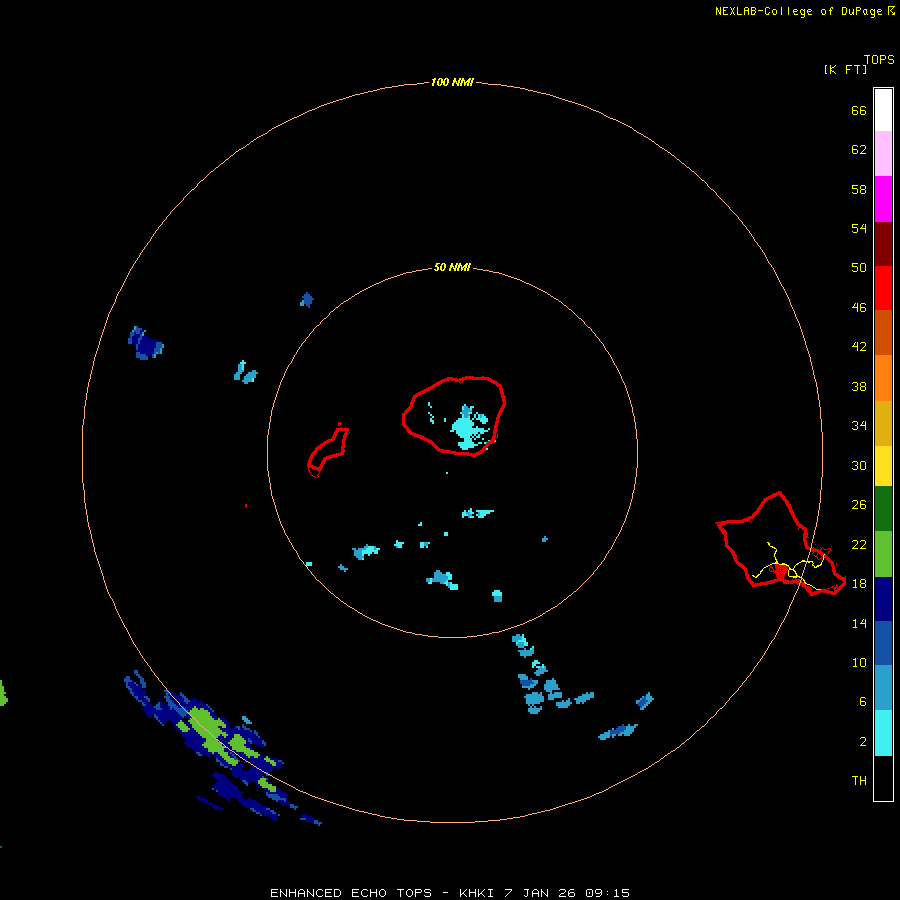Click the "58" legend value

[859, 189]
